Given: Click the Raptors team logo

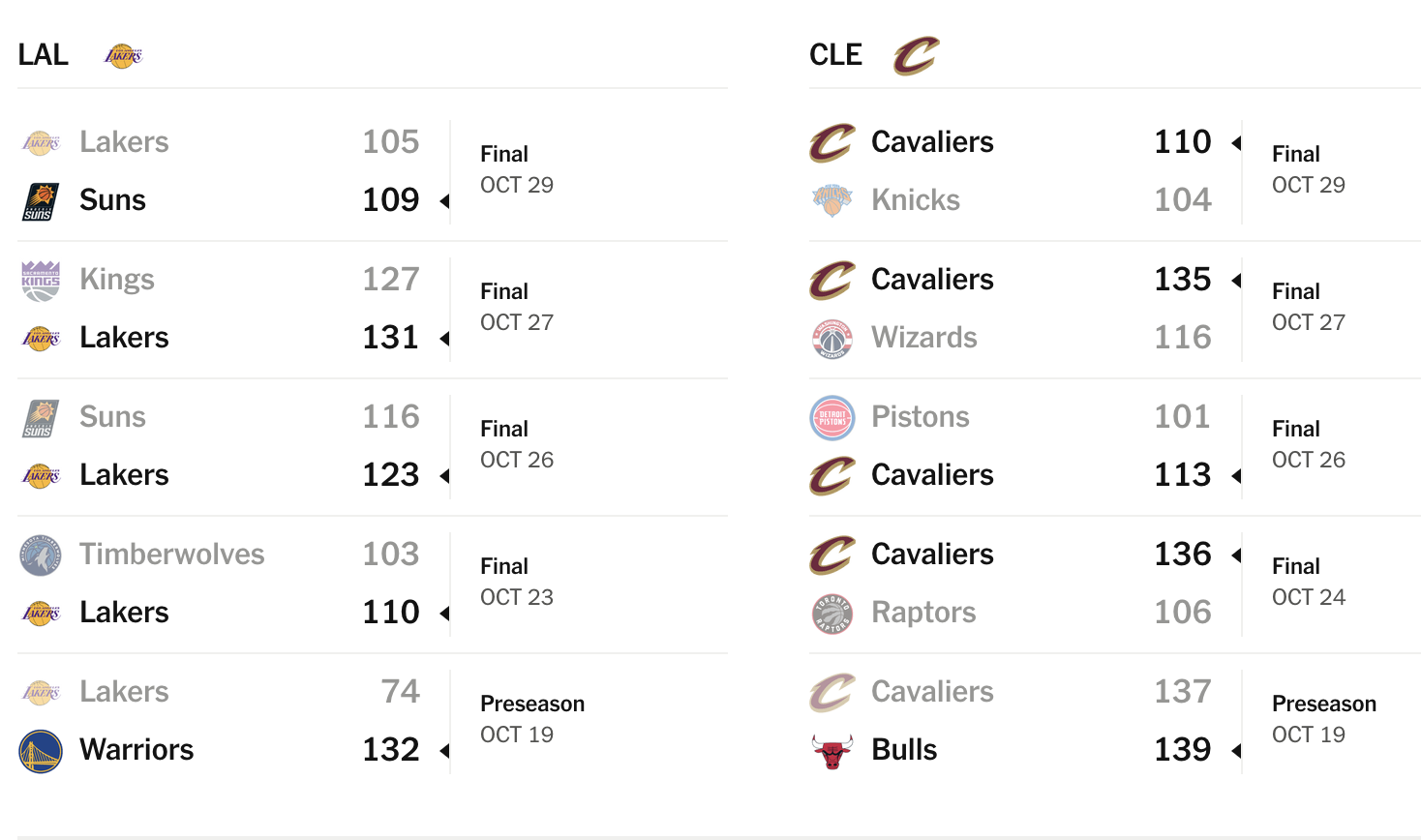Looking at the screenshot, I should (832, 614).
